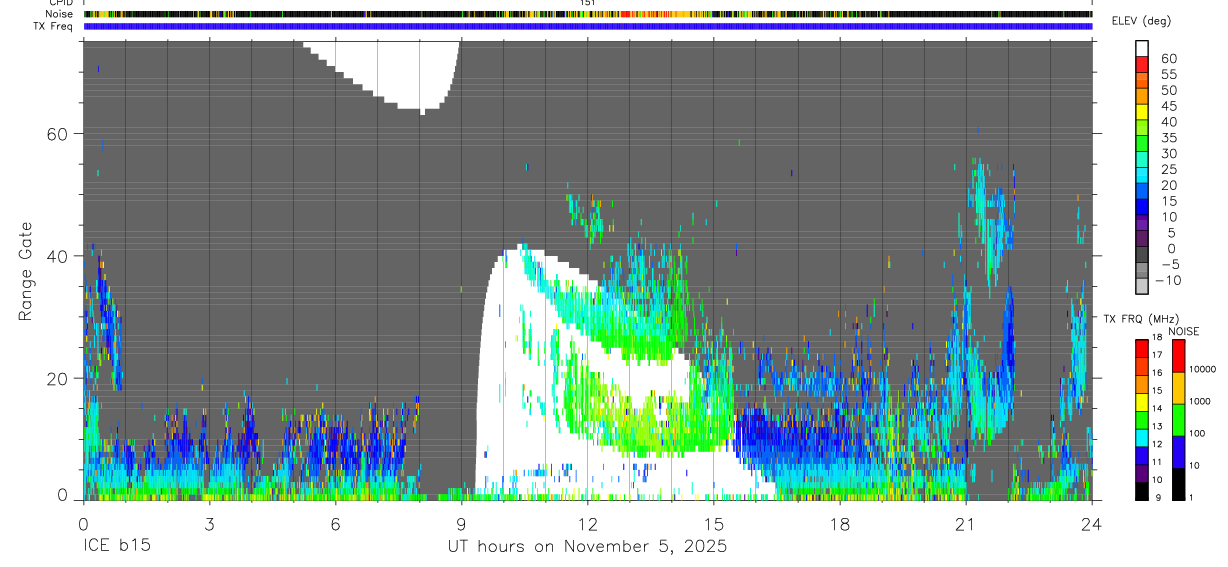
Task: Click x-axis tick label '24'
Action: tap(1092, 524)
